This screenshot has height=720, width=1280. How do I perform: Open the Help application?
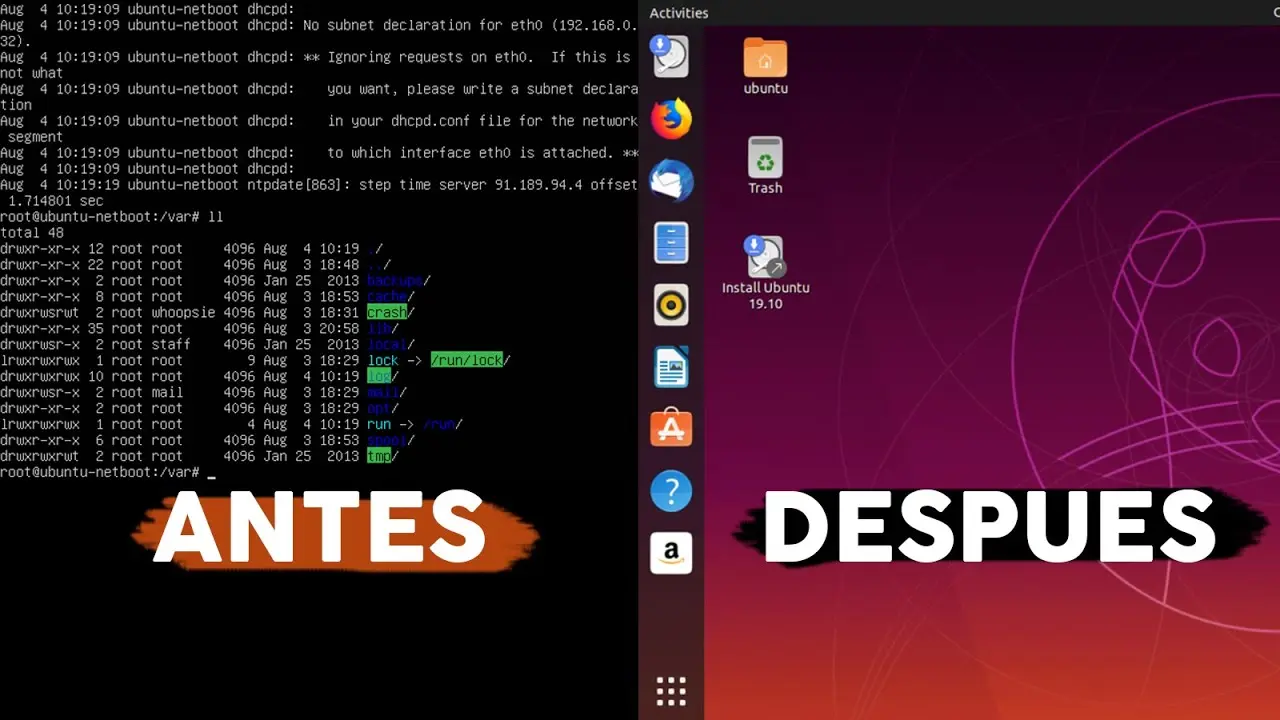coord(670,490)
